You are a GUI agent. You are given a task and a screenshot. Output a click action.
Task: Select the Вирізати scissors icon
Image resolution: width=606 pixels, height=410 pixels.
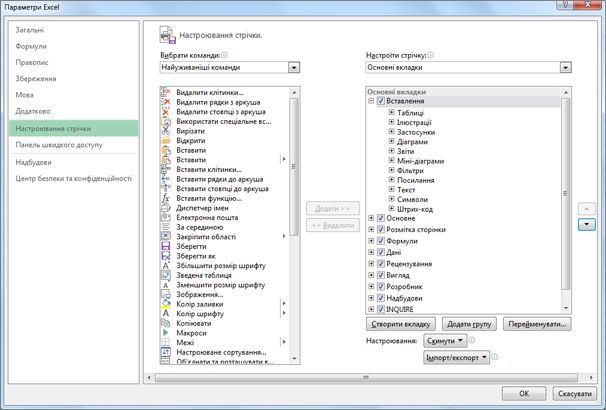point(165,131)
